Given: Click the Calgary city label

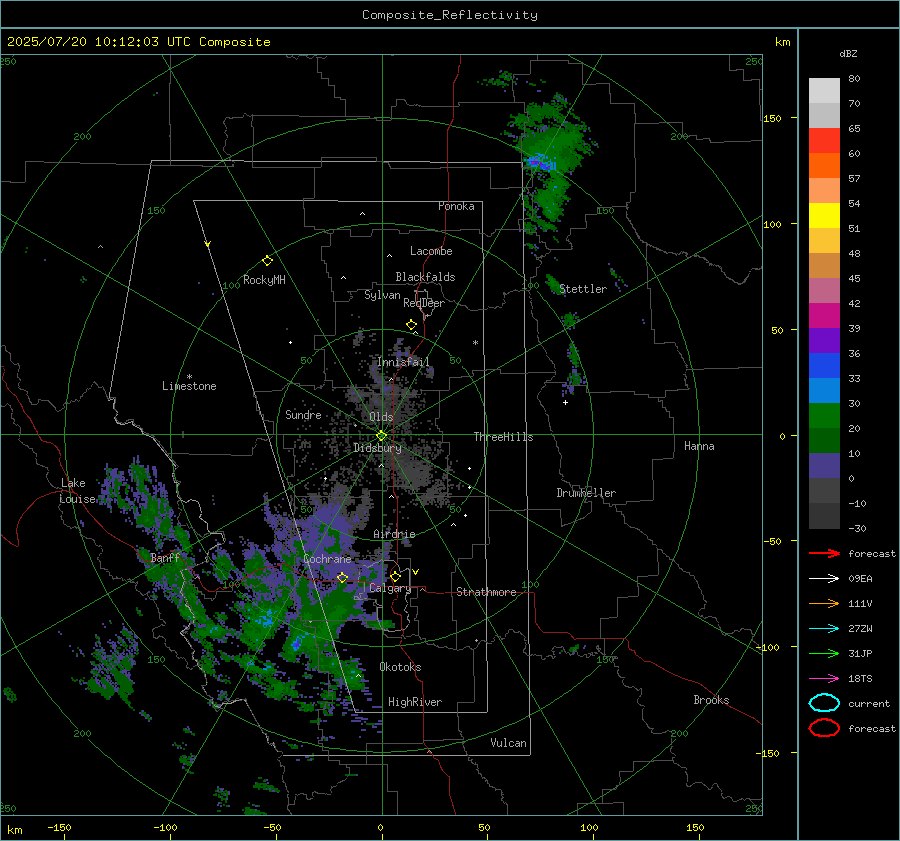Looking at the screenshot, I should click(390, 588).
